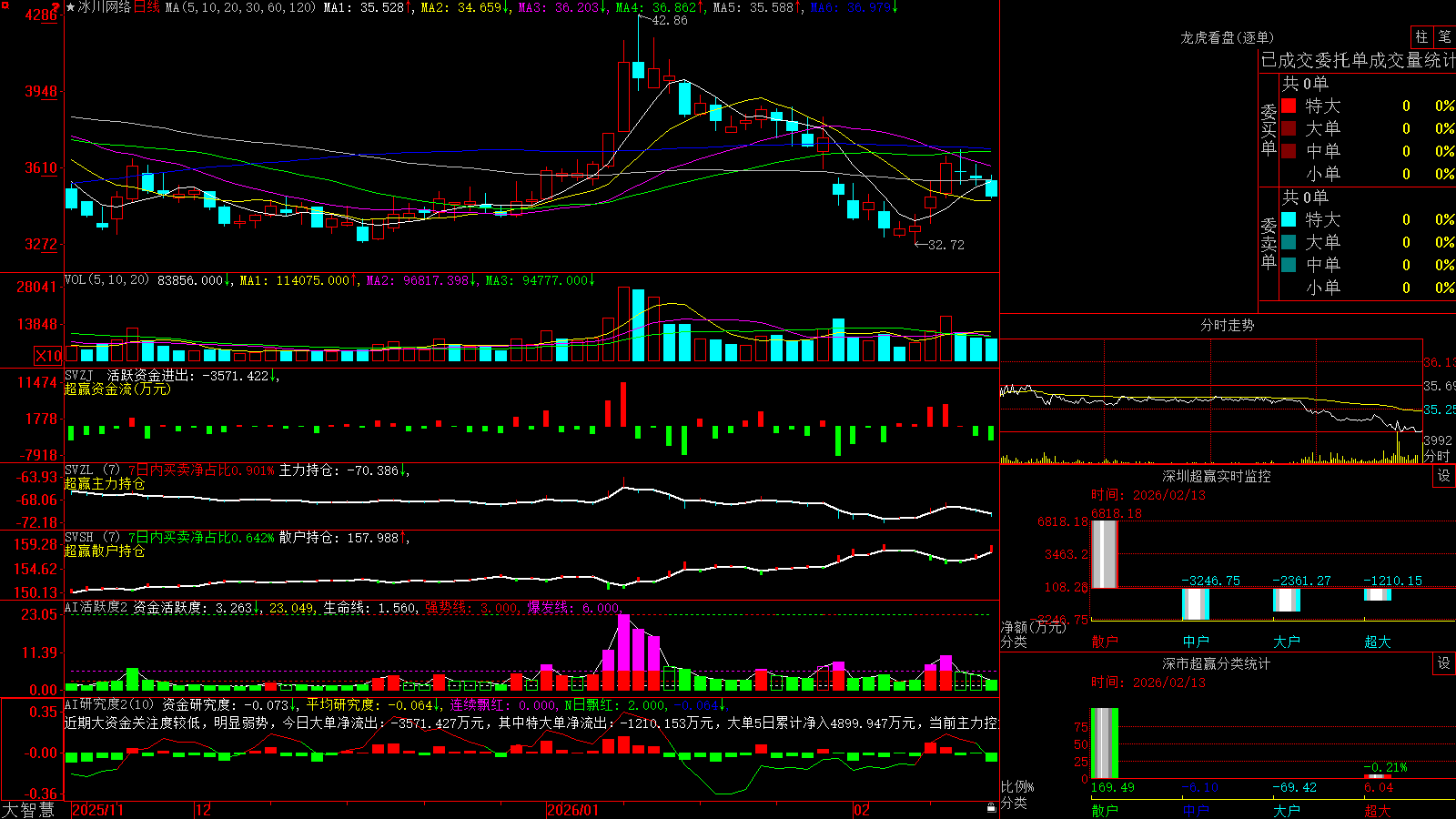Click the 龙虎看盘(逐单) panel title
1456x819 pixels.
(x=1227, y=37)
